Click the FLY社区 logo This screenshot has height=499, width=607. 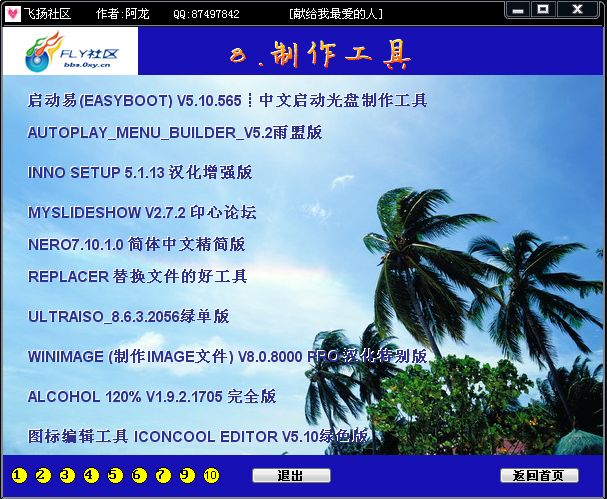(x=70, y=51)
